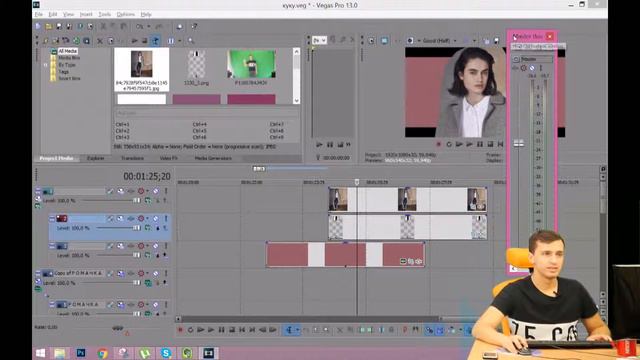Click the What's This help icon
The width and height of the screenshot is (640, 360).
click(194, 27)
